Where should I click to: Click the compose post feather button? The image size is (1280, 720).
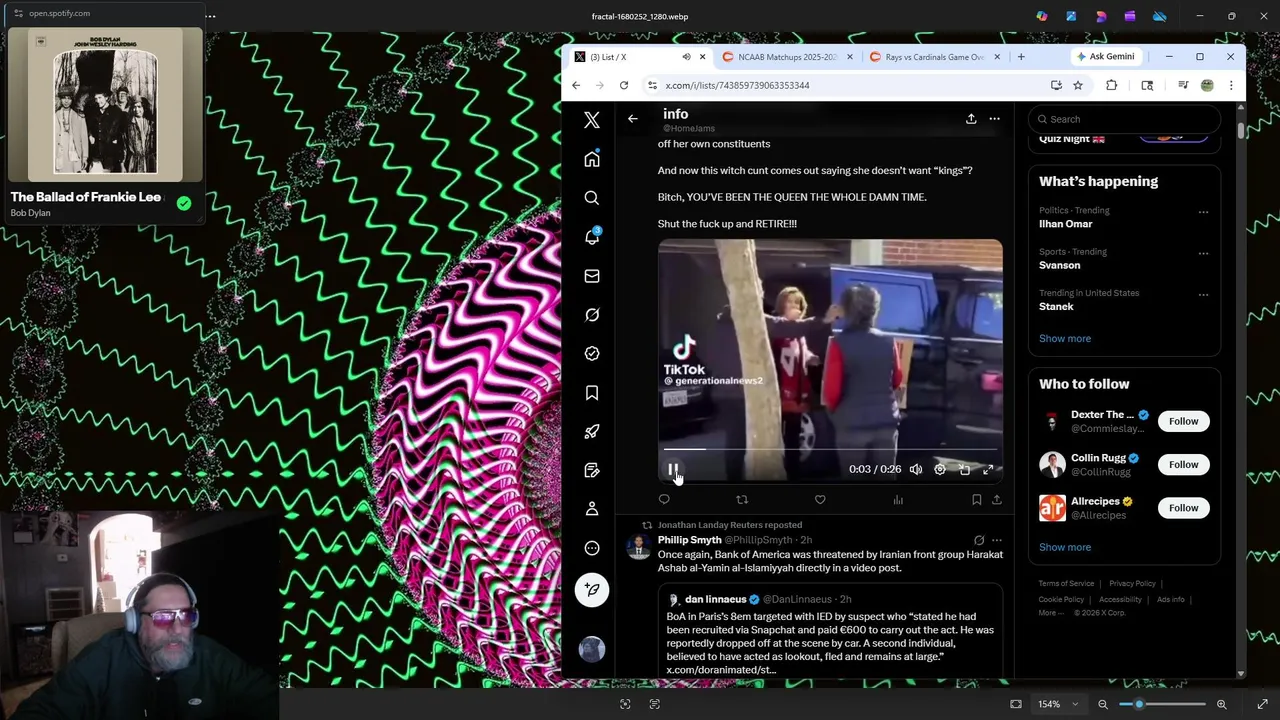[592, 590]
